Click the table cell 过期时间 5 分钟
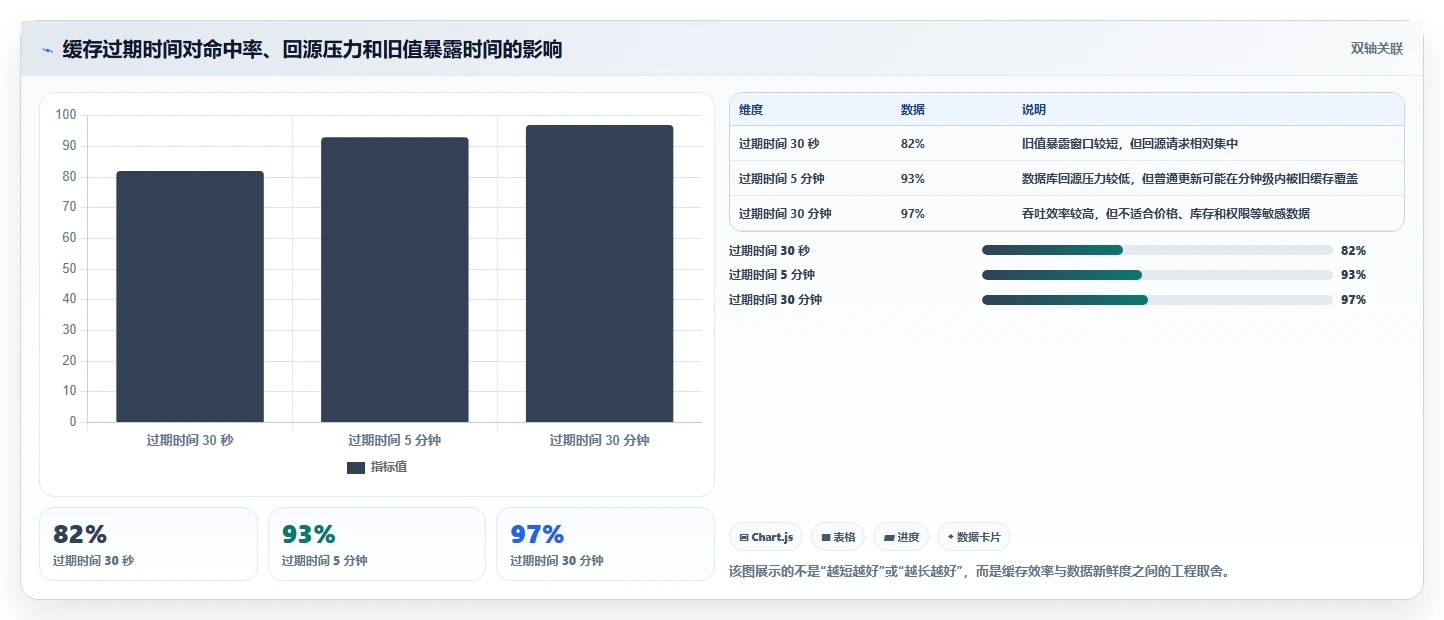This screenshot has width=1444, height=620. point(782,179)
